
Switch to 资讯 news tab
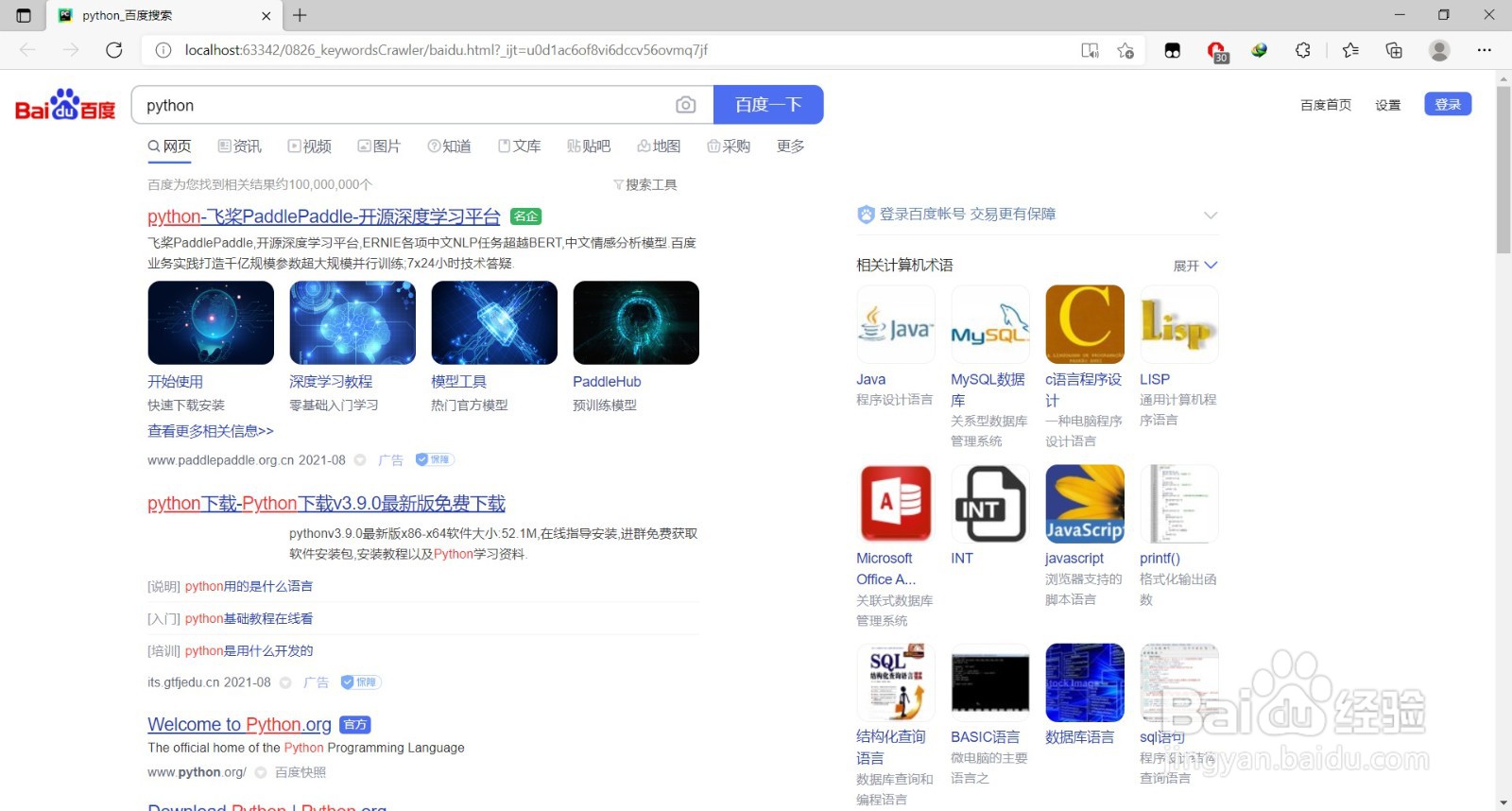(x=239, y=147)
